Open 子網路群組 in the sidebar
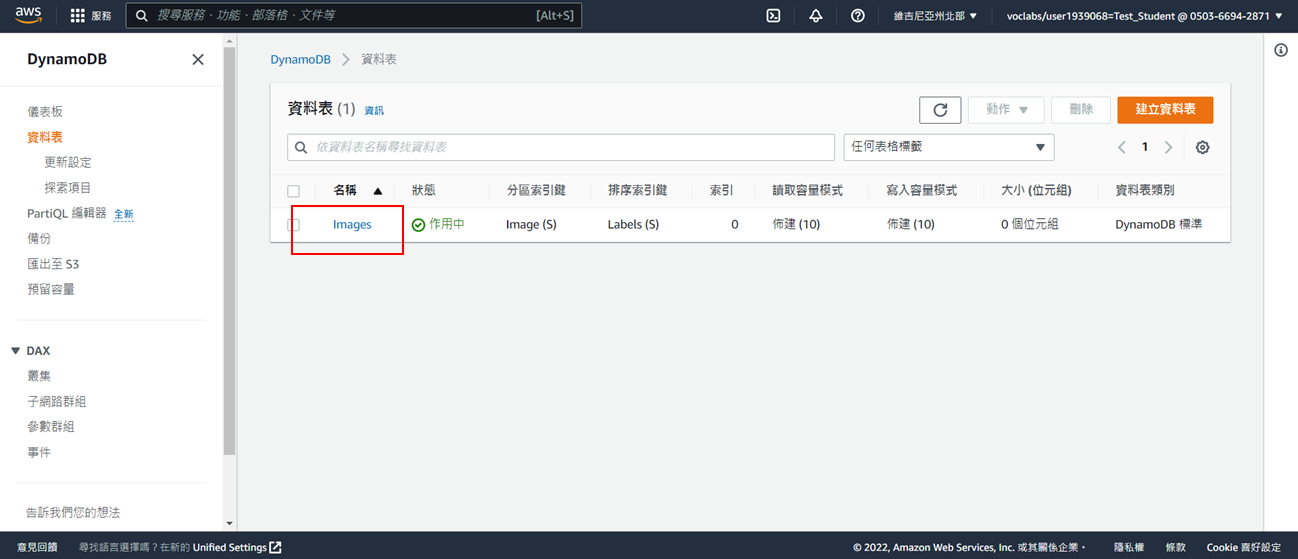The height and width of the screenshot is (559, 1298). (57, 401)
